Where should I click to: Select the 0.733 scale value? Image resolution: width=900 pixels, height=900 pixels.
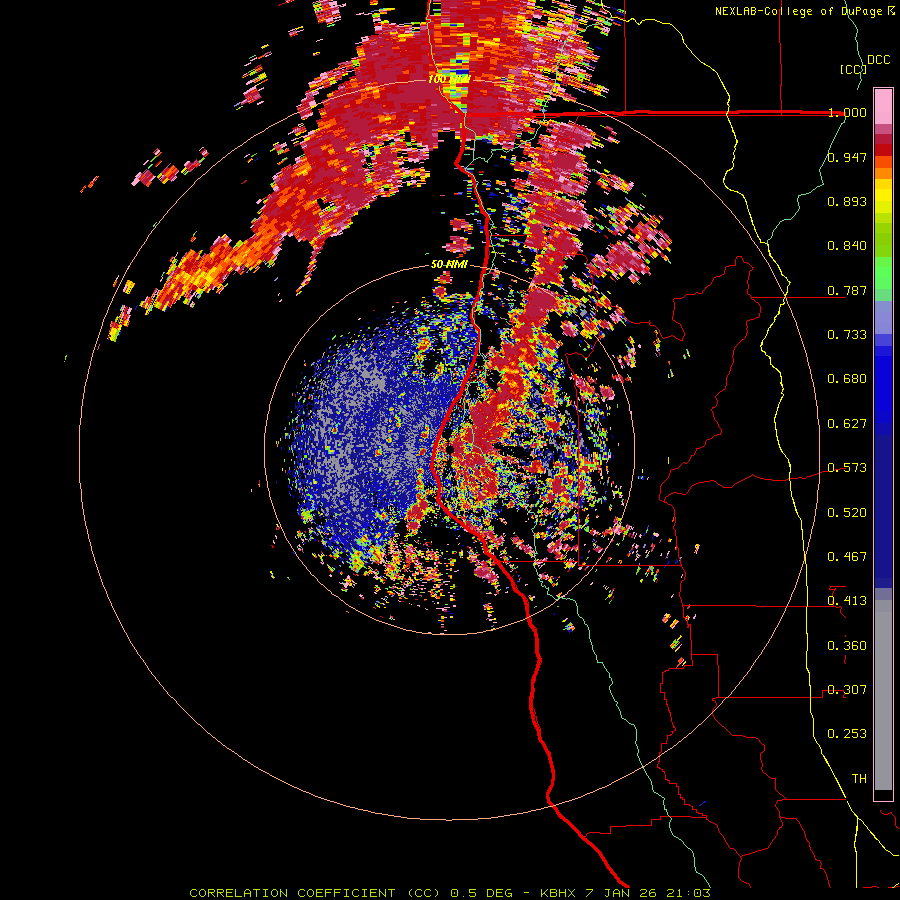pos(847,335)
